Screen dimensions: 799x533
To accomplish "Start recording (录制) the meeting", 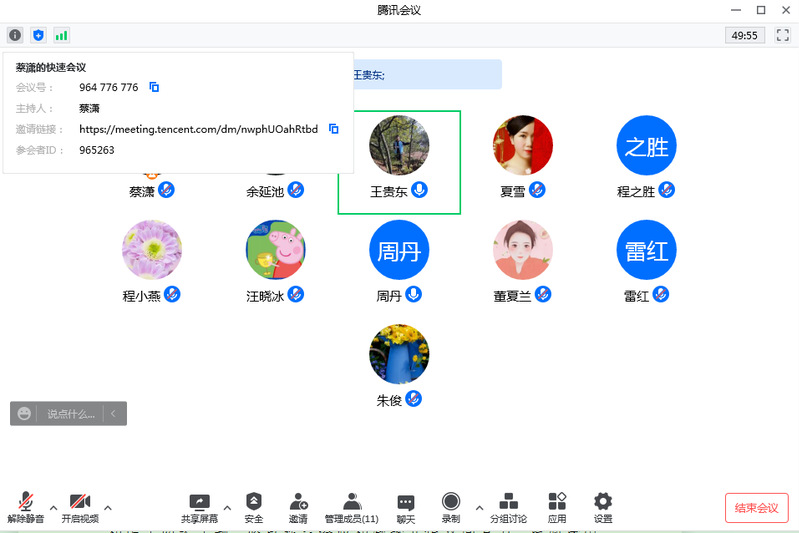I will pyautogui.click(x=451, y=507).
